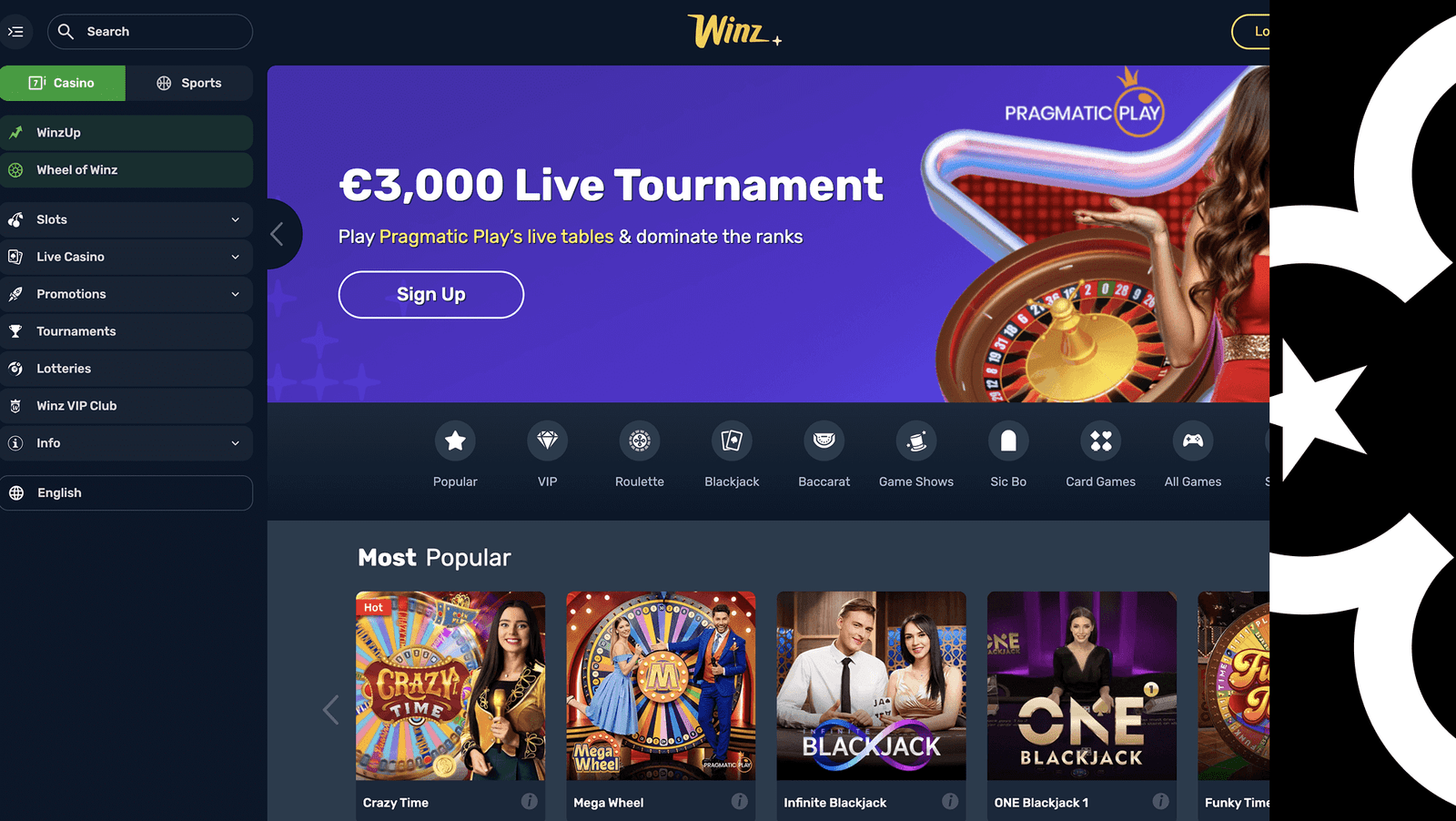Expand the Slots menu chevron
1456x821 pixels.
[236, 219]
